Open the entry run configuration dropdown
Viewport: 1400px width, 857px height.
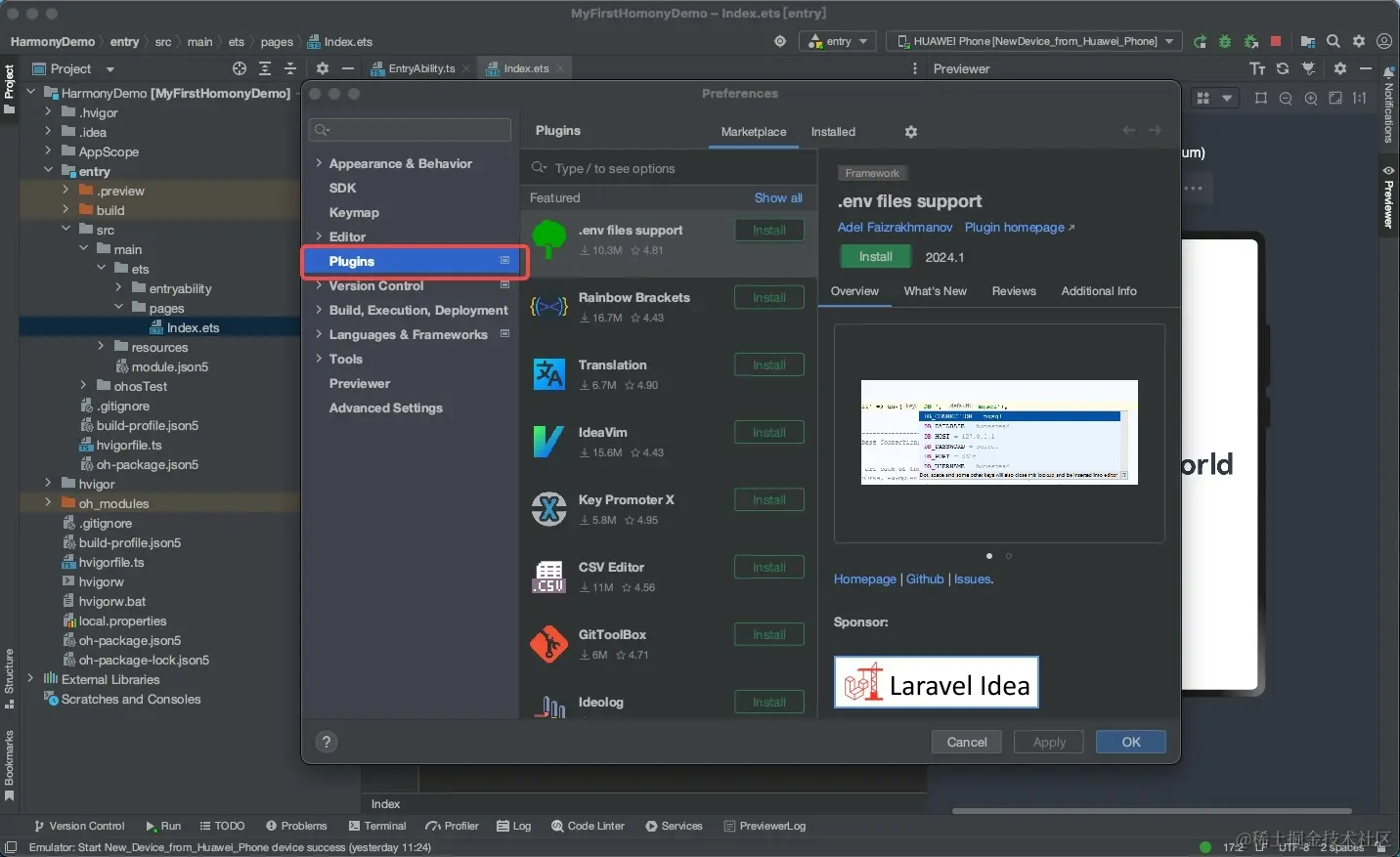pos(838,42)
